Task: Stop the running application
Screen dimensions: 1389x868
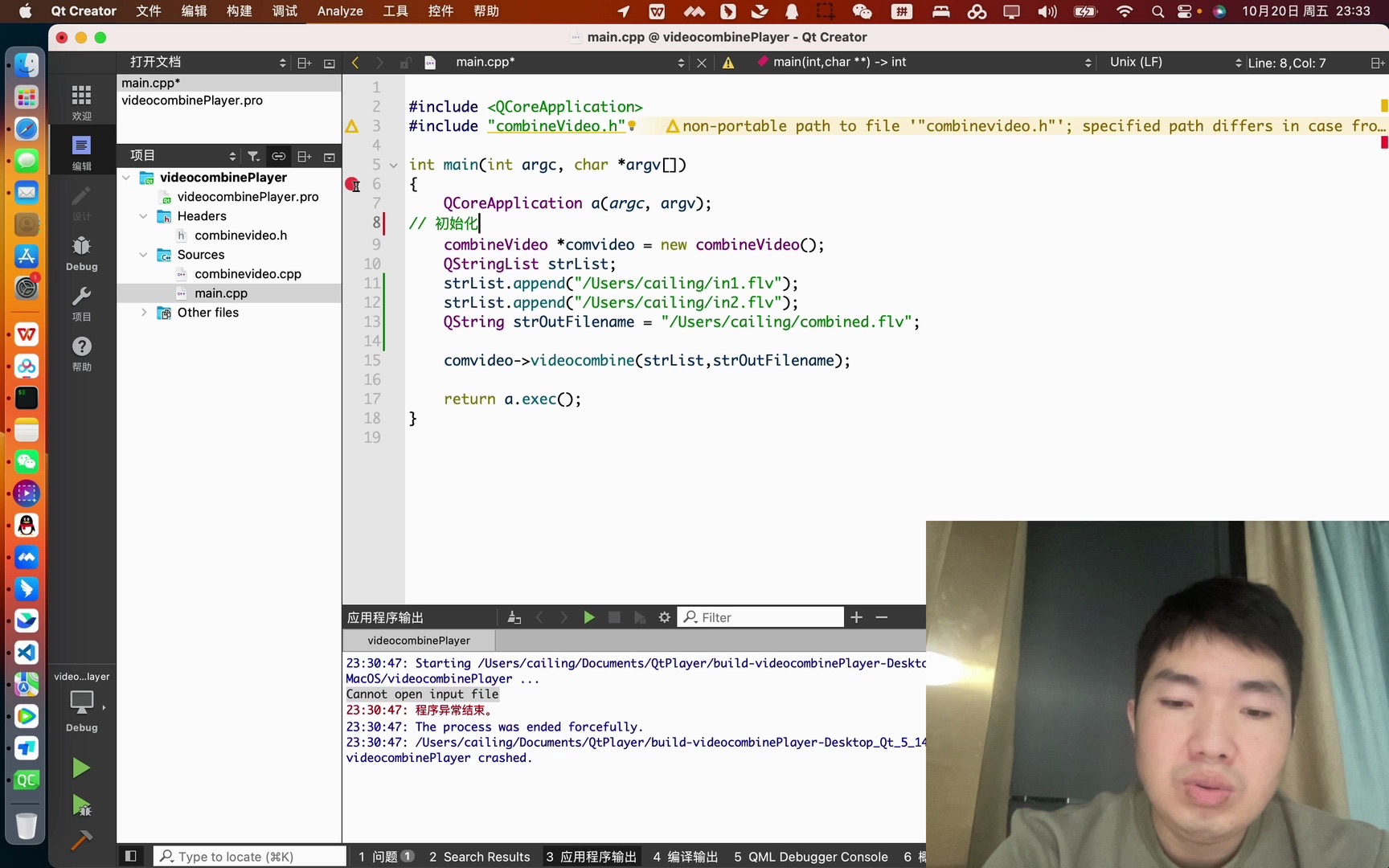Action: pyautogui.click(x=614, y=617)
